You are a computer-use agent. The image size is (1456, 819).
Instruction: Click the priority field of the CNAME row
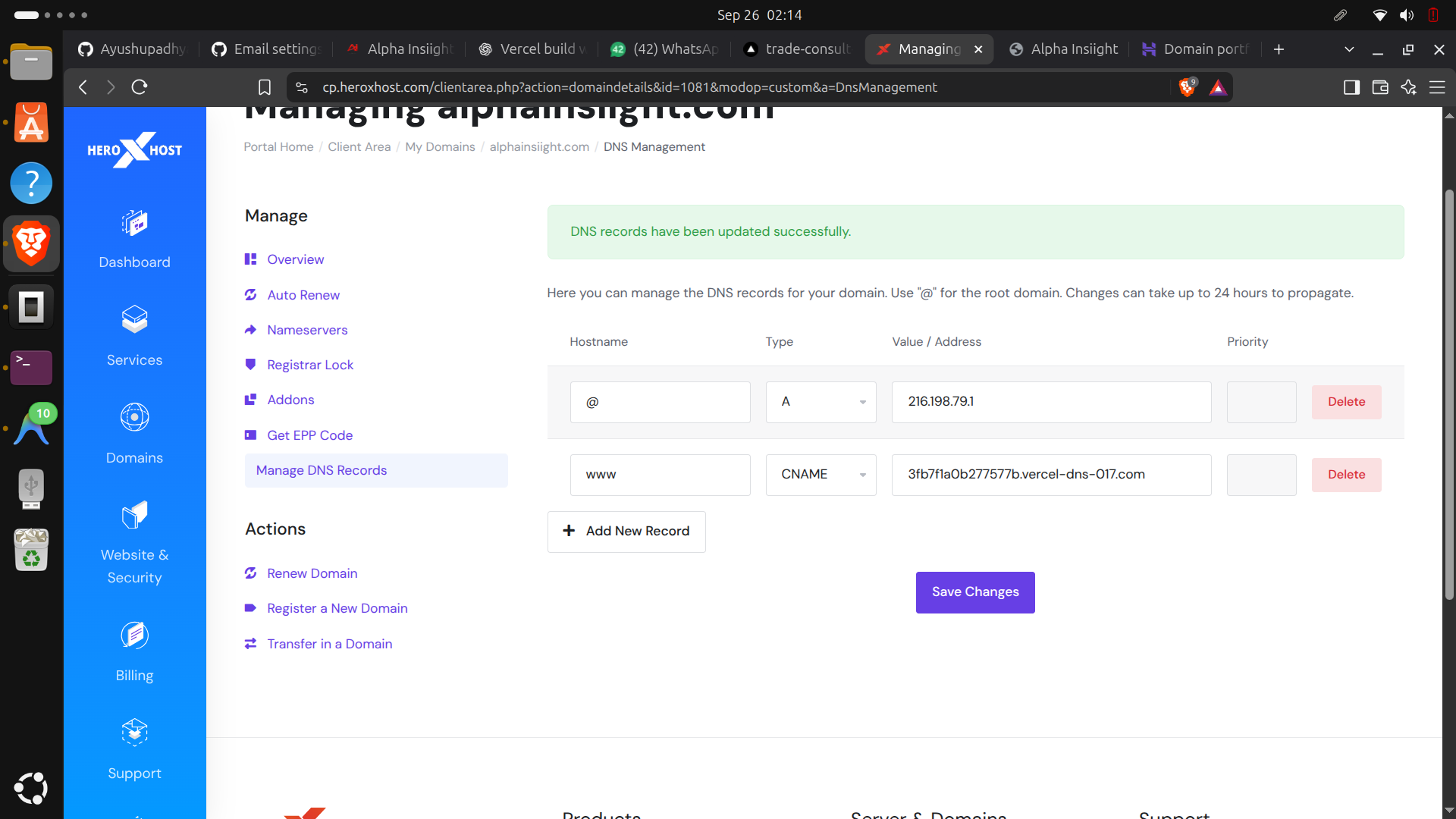1262,475
